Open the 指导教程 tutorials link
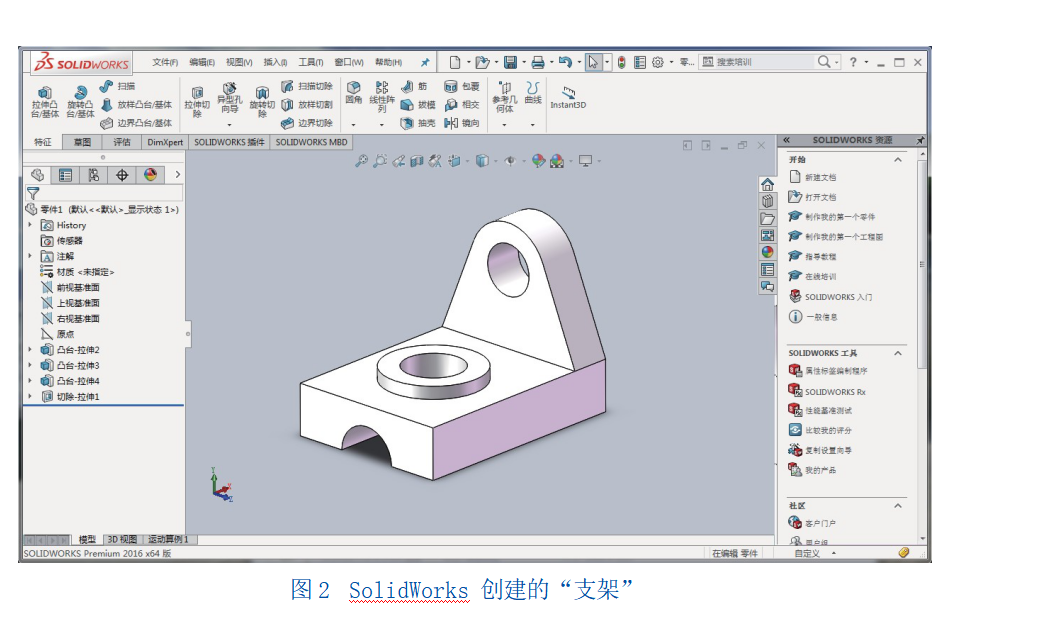Screen dimensions: 1054x618 [813, 257]
